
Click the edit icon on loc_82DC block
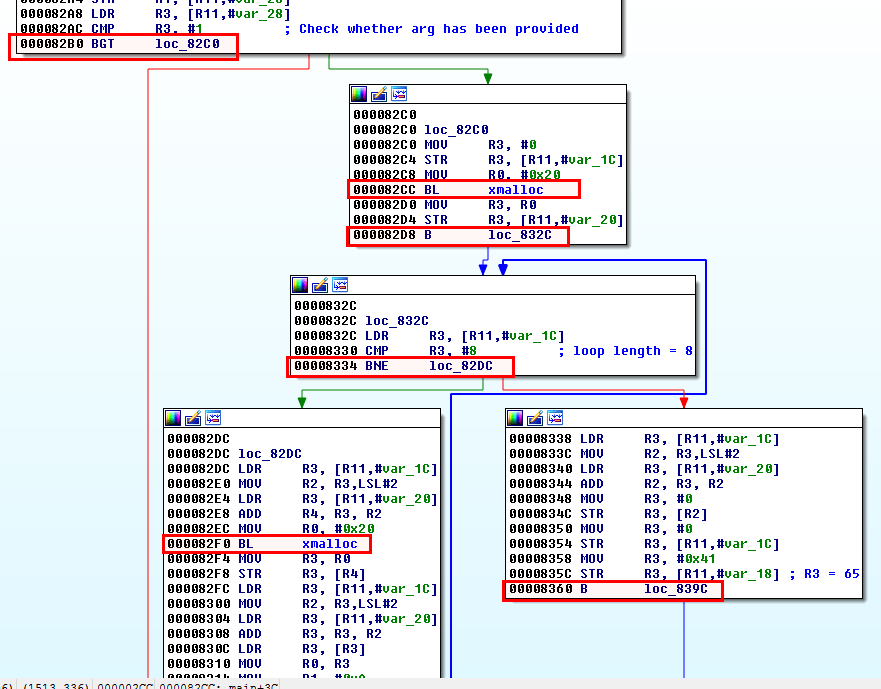coord(193,418)
